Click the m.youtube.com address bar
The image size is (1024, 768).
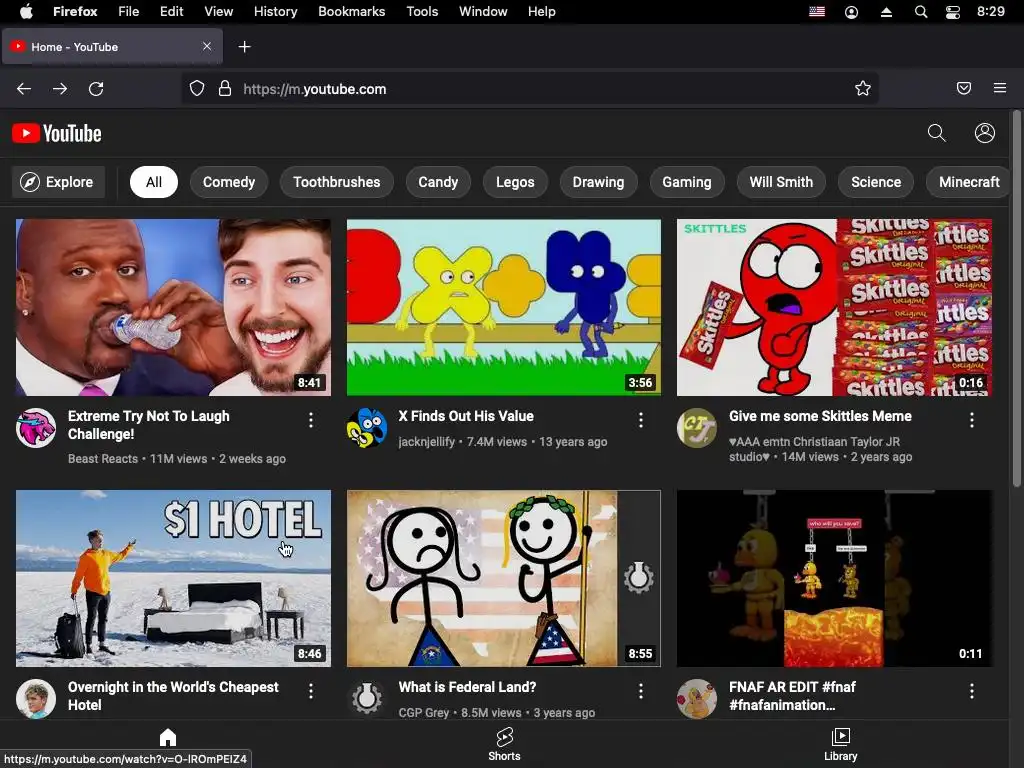pyautogui.click(x=529, y=89)
